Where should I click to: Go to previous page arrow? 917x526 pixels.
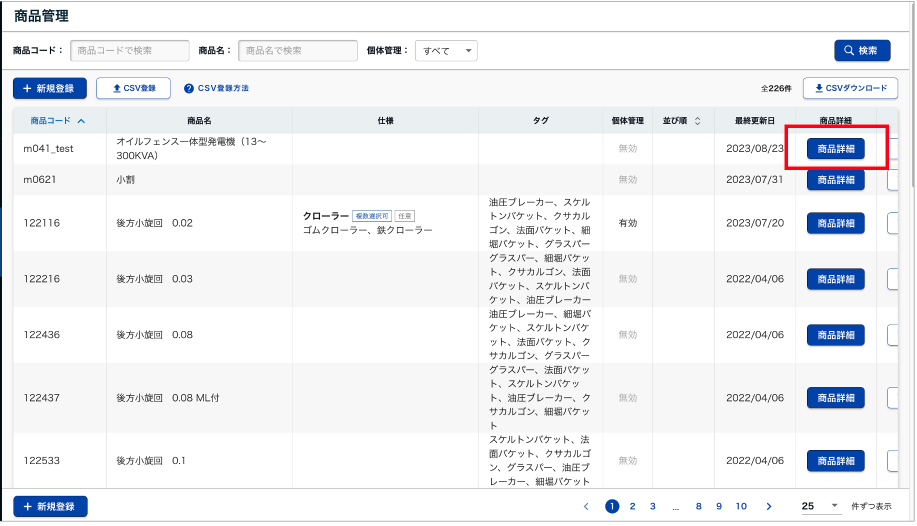click(587, 506)
